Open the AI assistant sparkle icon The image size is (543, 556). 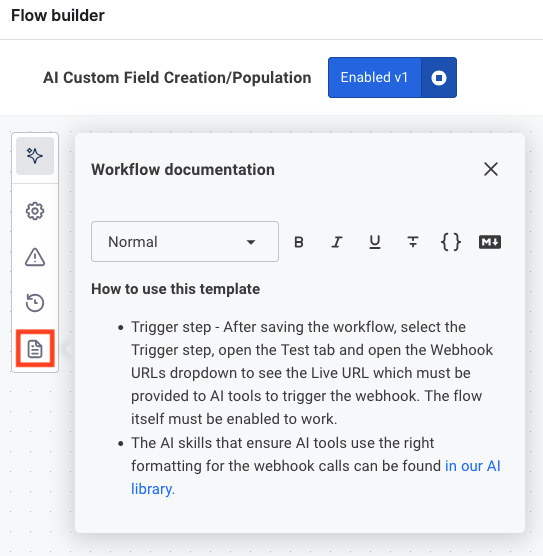[35, 156]
